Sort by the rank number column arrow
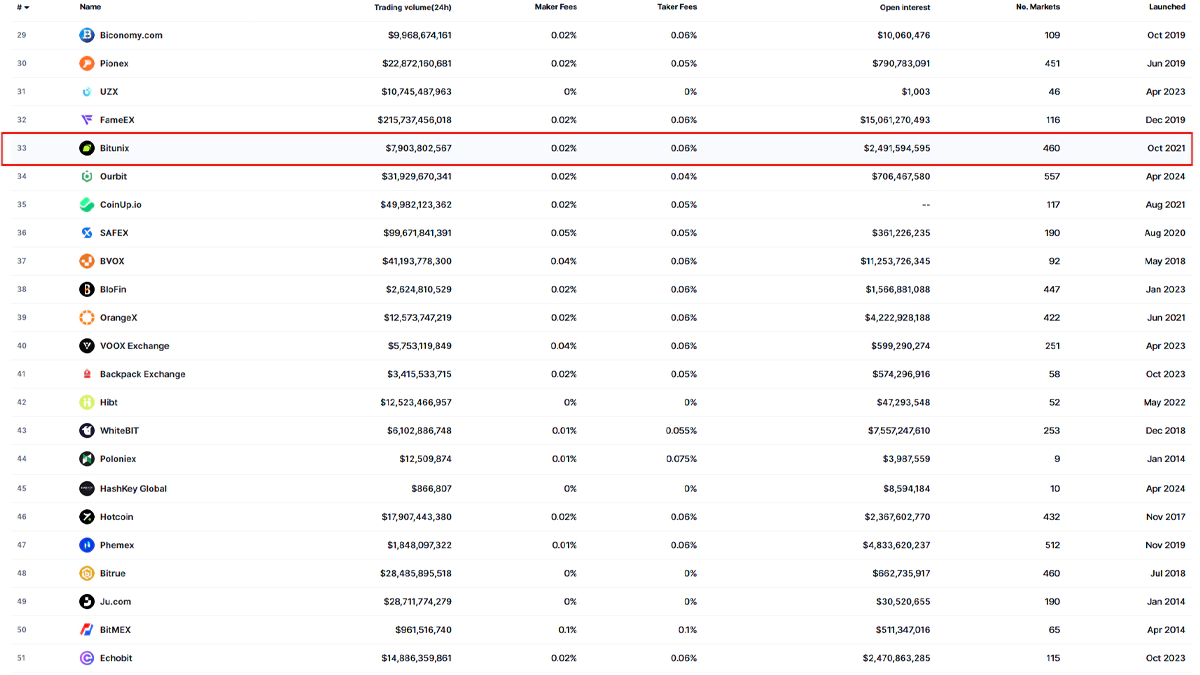The height and width of the screenshot is (675, 1200). click(x=26, y=7)
